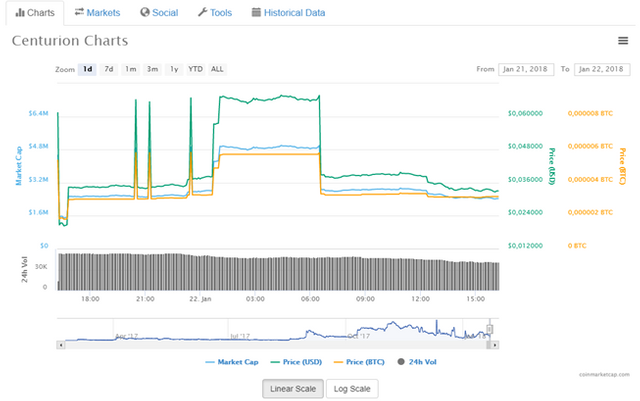Click the globe icon beside Social
The width and height of the screenshot is (640, 401).
pos(144,12)
